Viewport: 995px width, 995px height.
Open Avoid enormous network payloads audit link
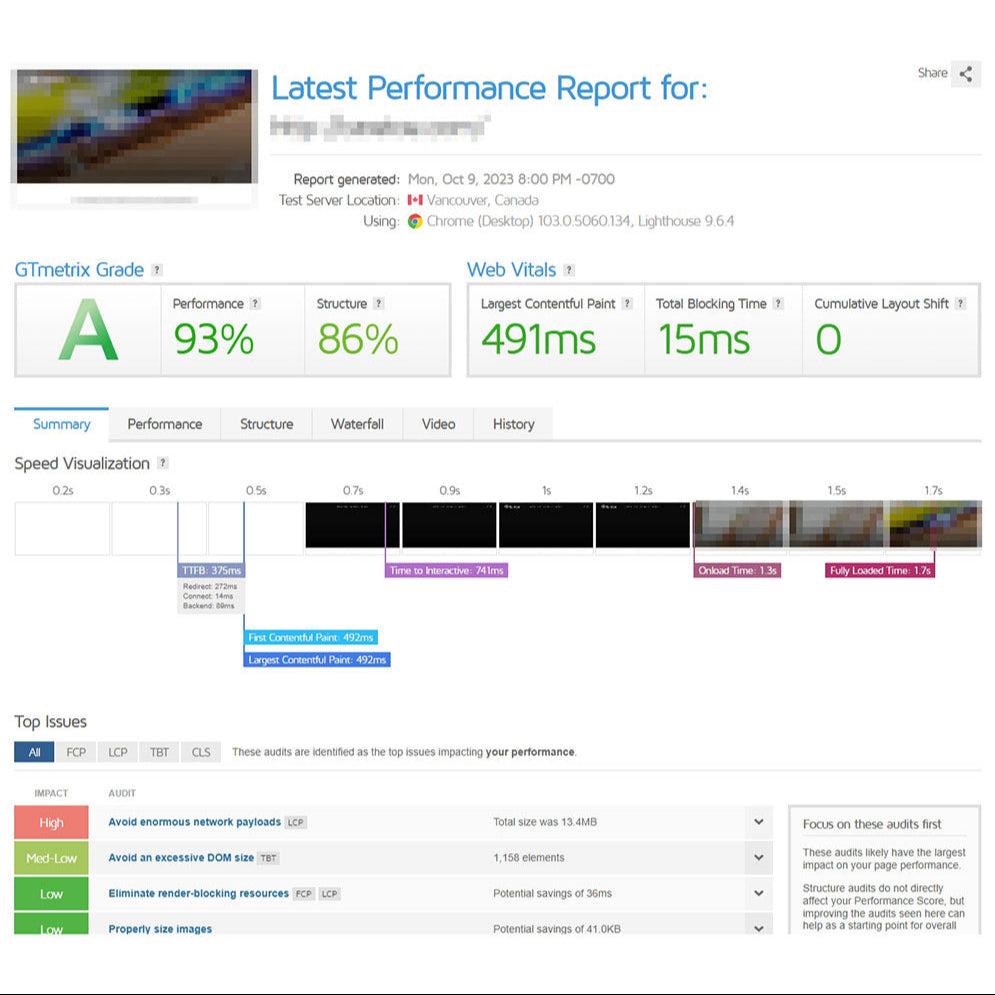click(x=194, y=822)
